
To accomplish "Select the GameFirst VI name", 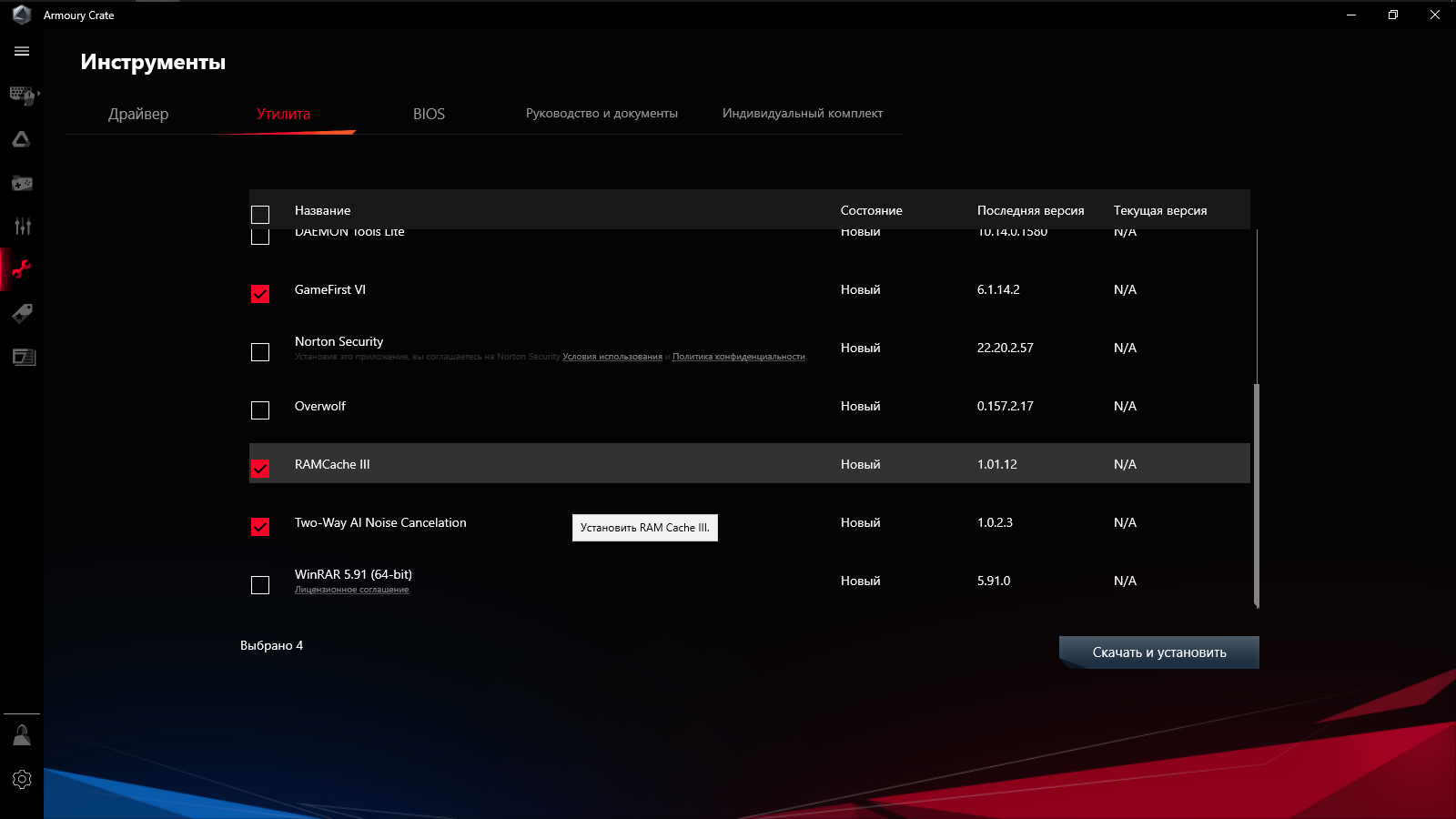I will point(330,289).
